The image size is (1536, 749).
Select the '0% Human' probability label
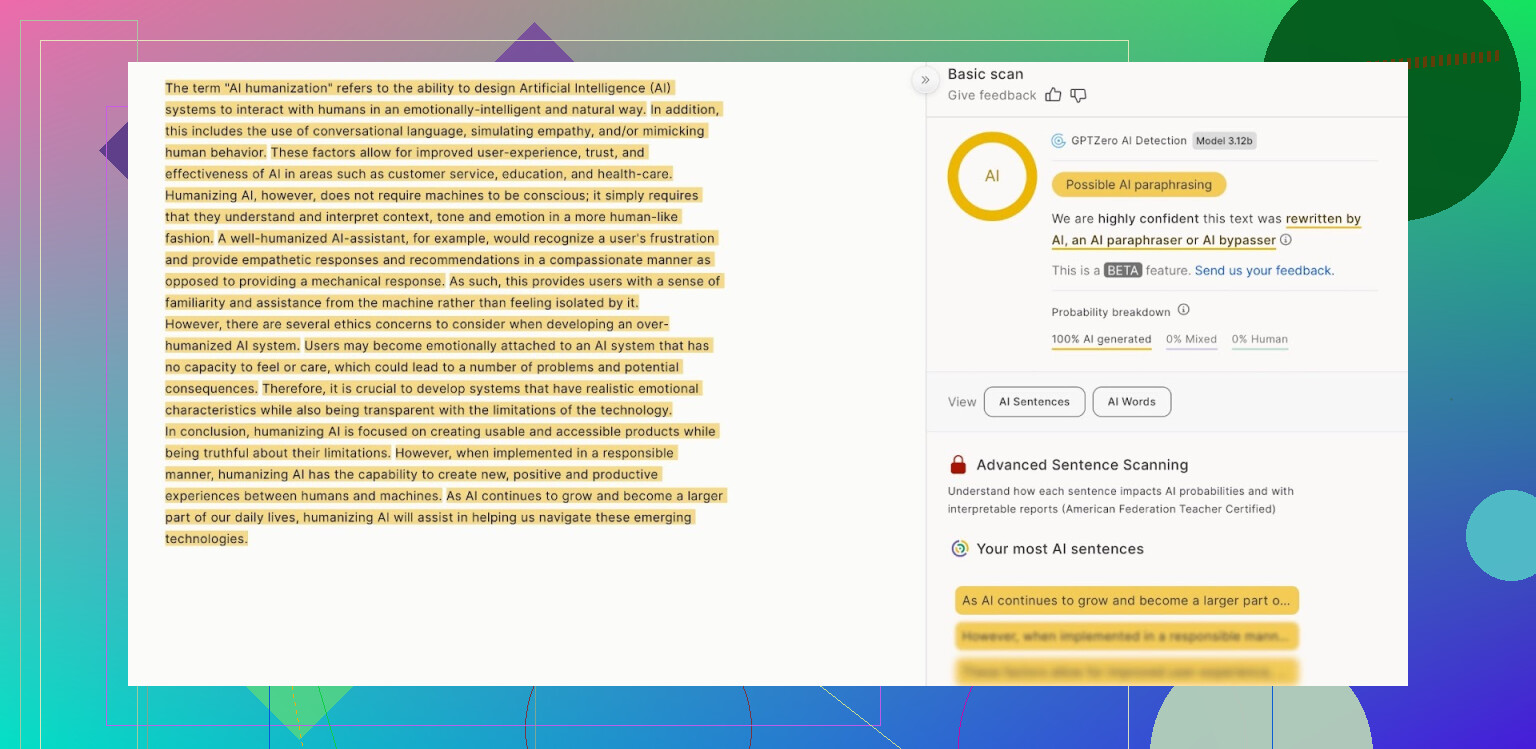tap(1259, 339)
